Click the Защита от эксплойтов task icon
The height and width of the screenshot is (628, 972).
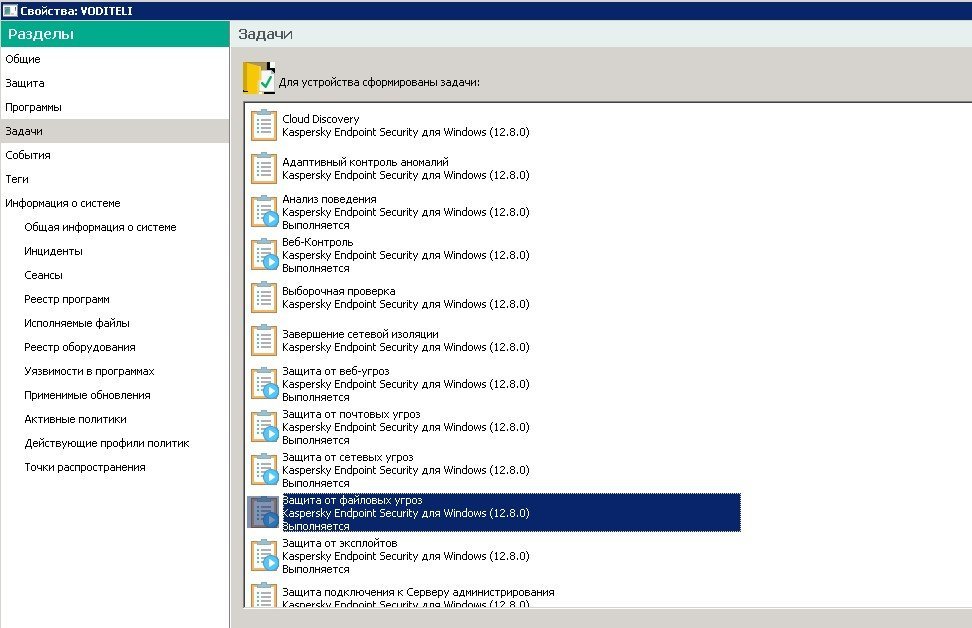tap(263, 555)
